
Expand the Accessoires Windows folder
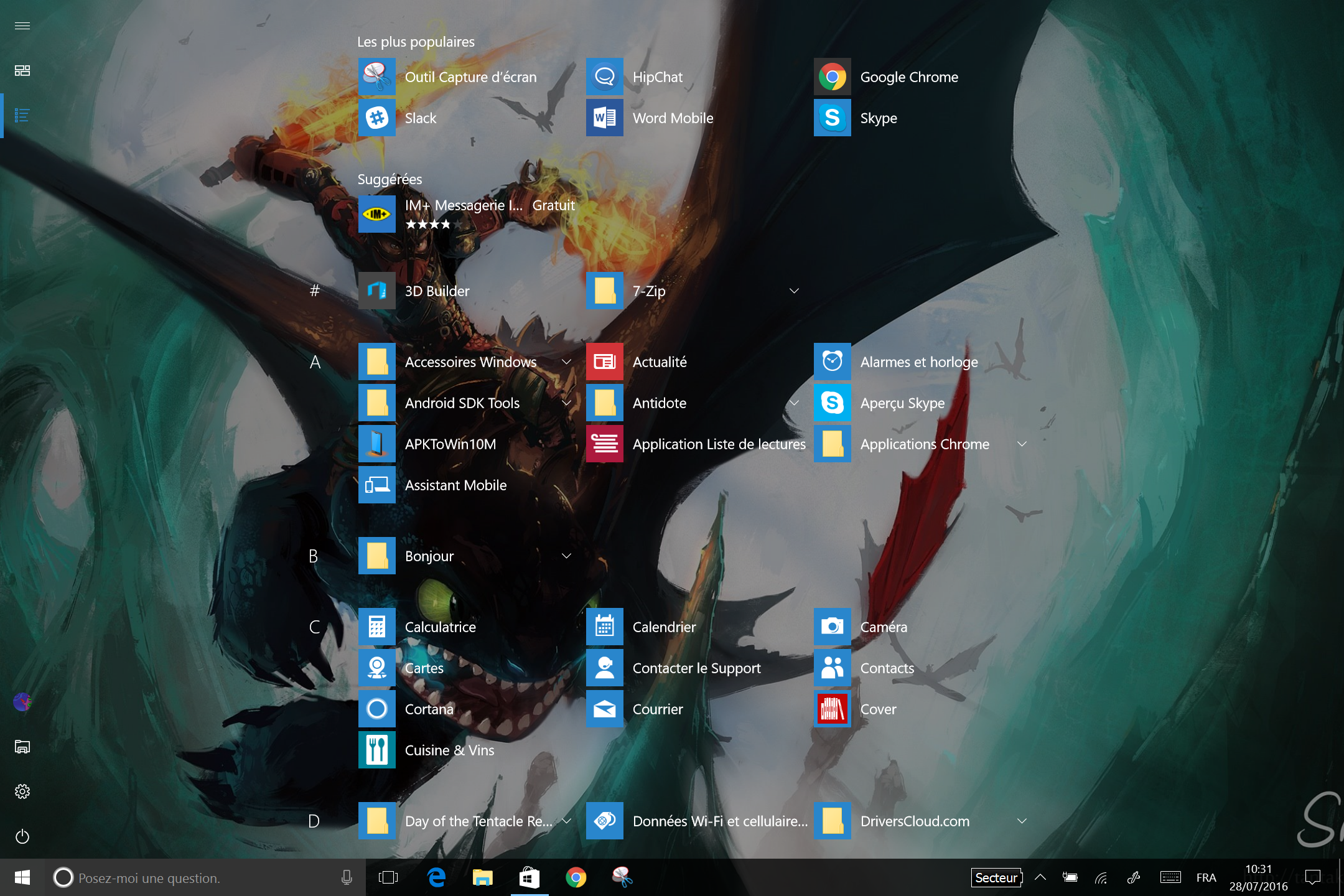click(566, 362)
